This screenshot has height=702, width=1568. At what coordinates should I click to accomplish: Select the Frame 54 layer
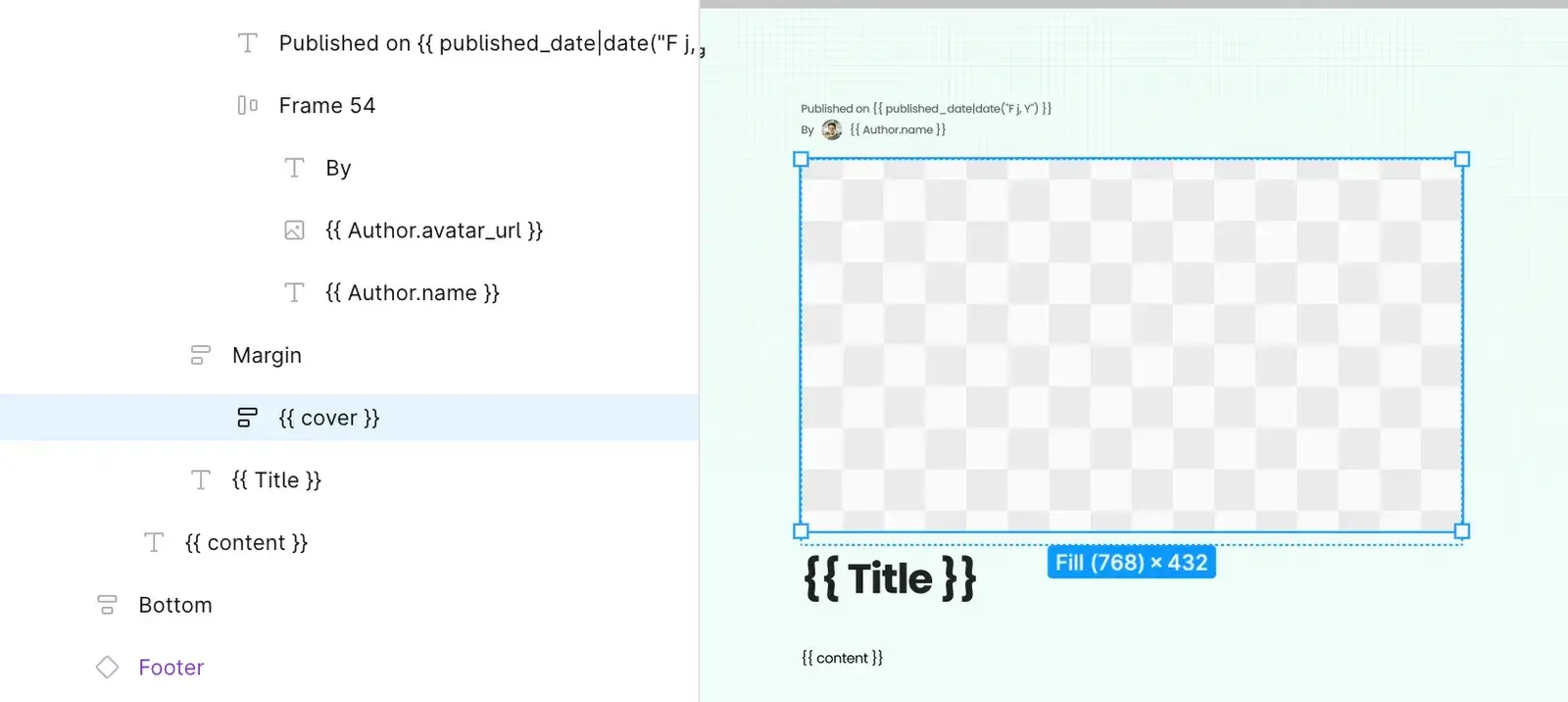pyautogui.click(x=327, y=105)
